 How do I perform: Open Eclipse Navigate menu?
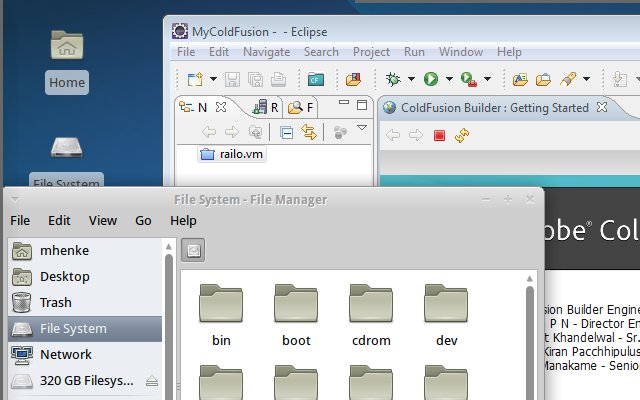click(x=267, y=52)
